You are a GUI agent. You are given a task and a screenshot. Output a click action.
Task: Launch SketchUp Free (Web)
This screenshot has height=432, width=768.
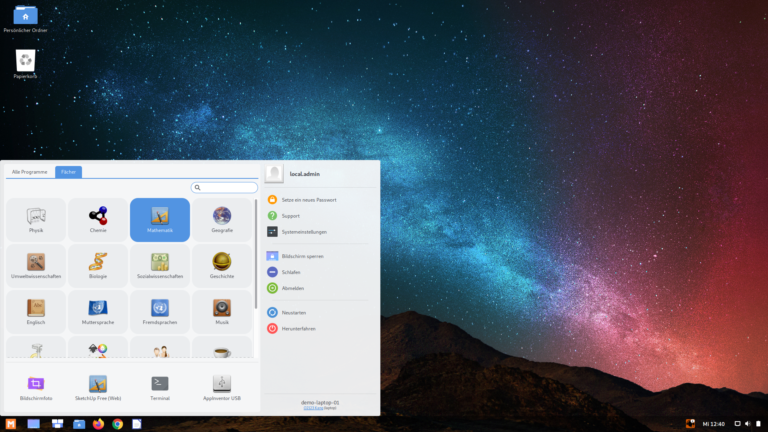click(98, 387)
